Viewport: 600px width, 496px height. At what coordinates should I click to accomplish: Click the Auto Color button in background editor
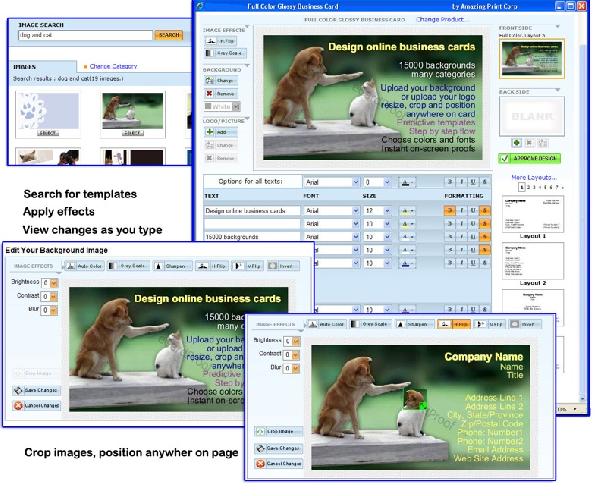coord(83,266)
